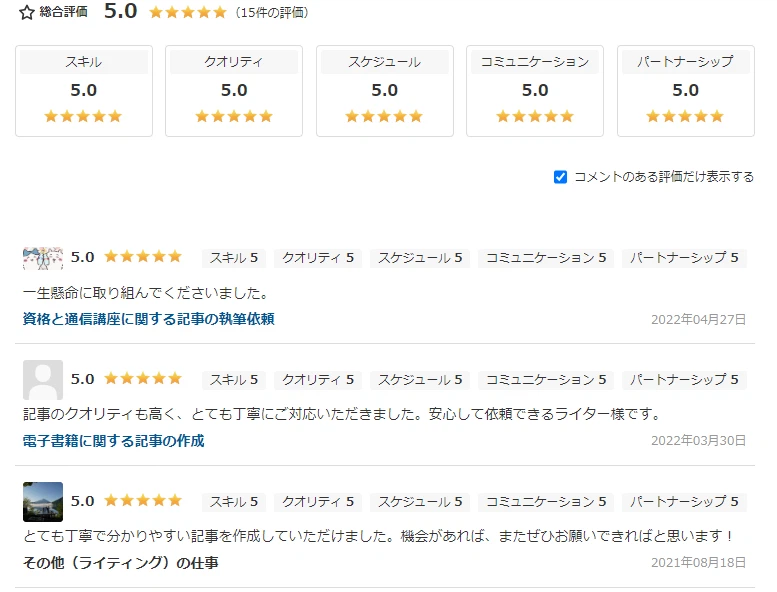Click その他（ライティング）の仕事 title
This screenshot has height=592, width=777.
[x=121, y=563]
